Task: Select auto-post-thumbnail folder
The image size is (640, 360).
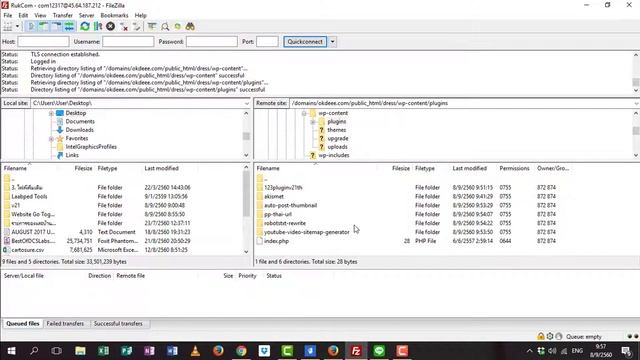Action: [x=291, y=206]
